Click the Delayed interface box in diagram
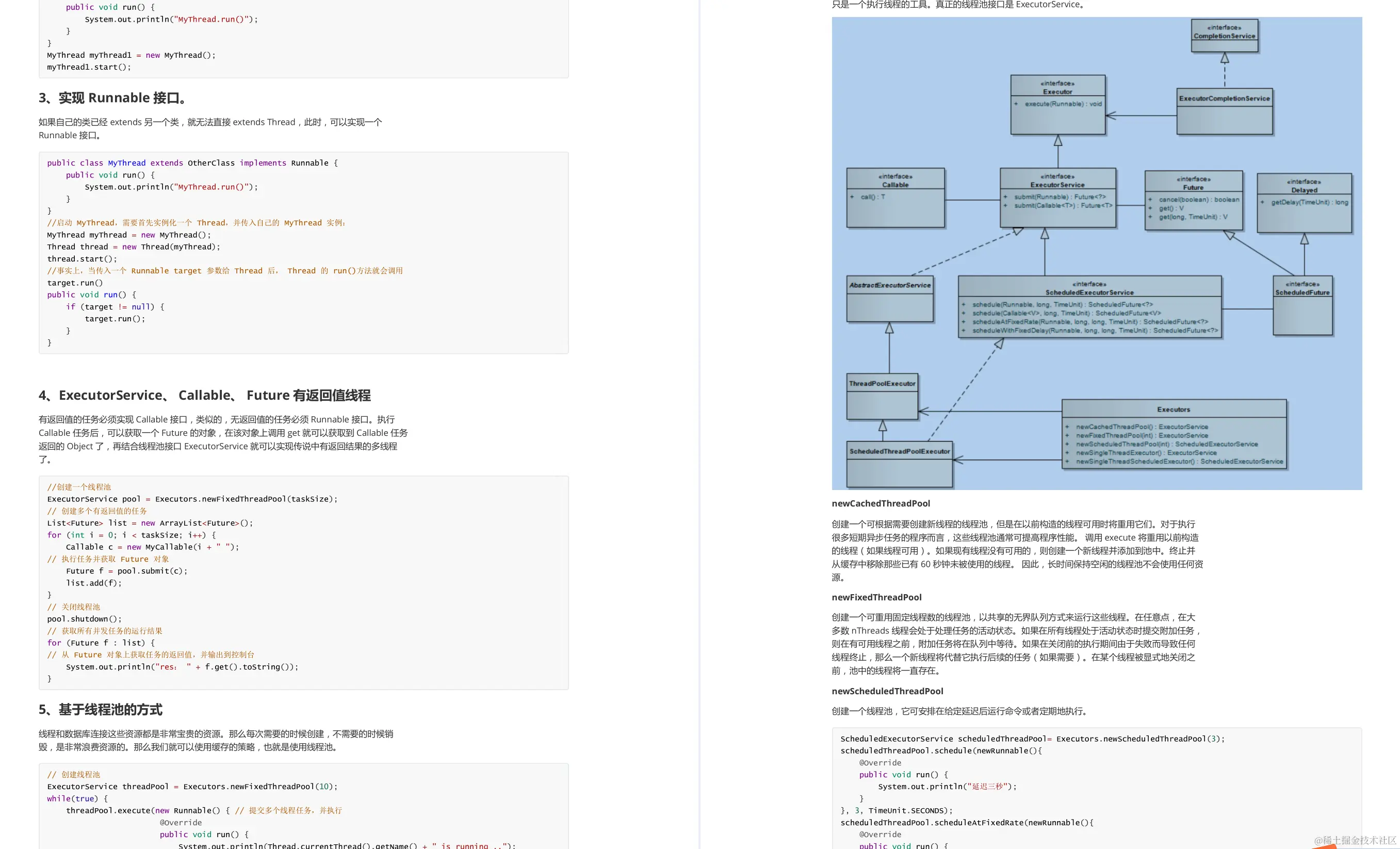This screenshot has height=849, width=1400. click(1304, 203)
